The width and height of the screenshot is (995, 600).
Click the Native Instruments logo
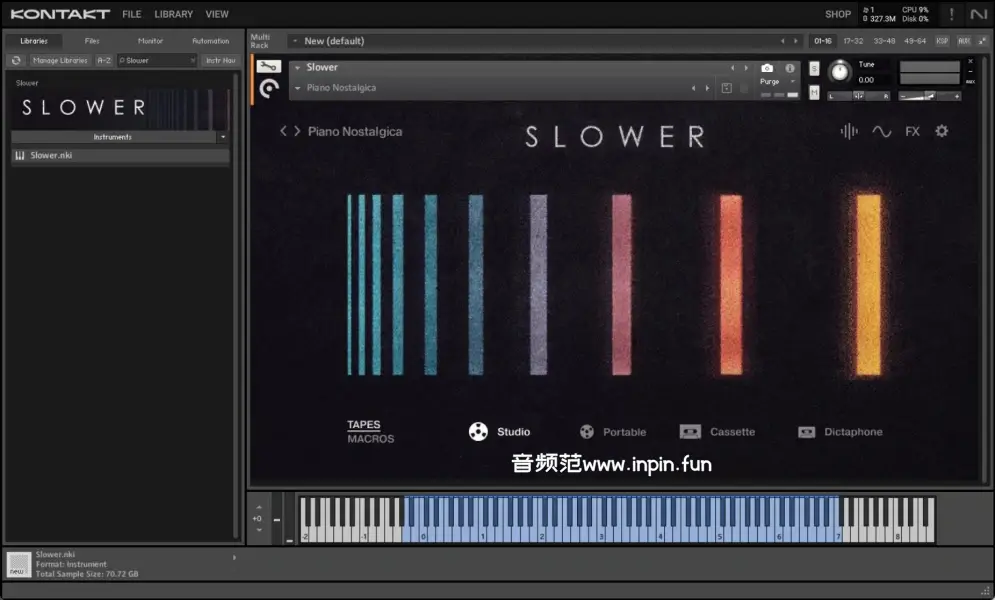pyautogui.click(x=979, y=14)
